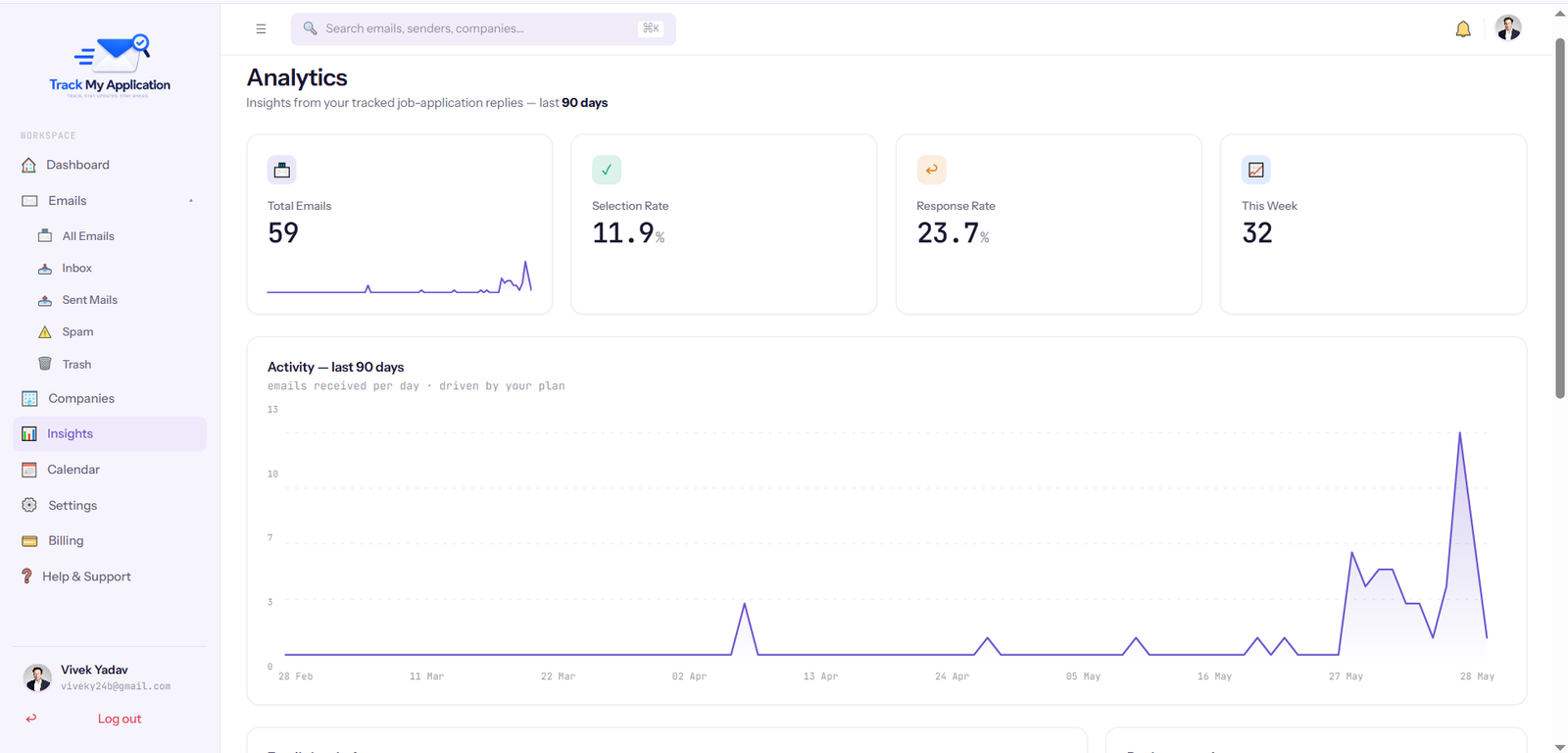This screenshot has height=753, width=1568.
Task: Click the This Week chart icon
Action: [x=1256, y=170]
